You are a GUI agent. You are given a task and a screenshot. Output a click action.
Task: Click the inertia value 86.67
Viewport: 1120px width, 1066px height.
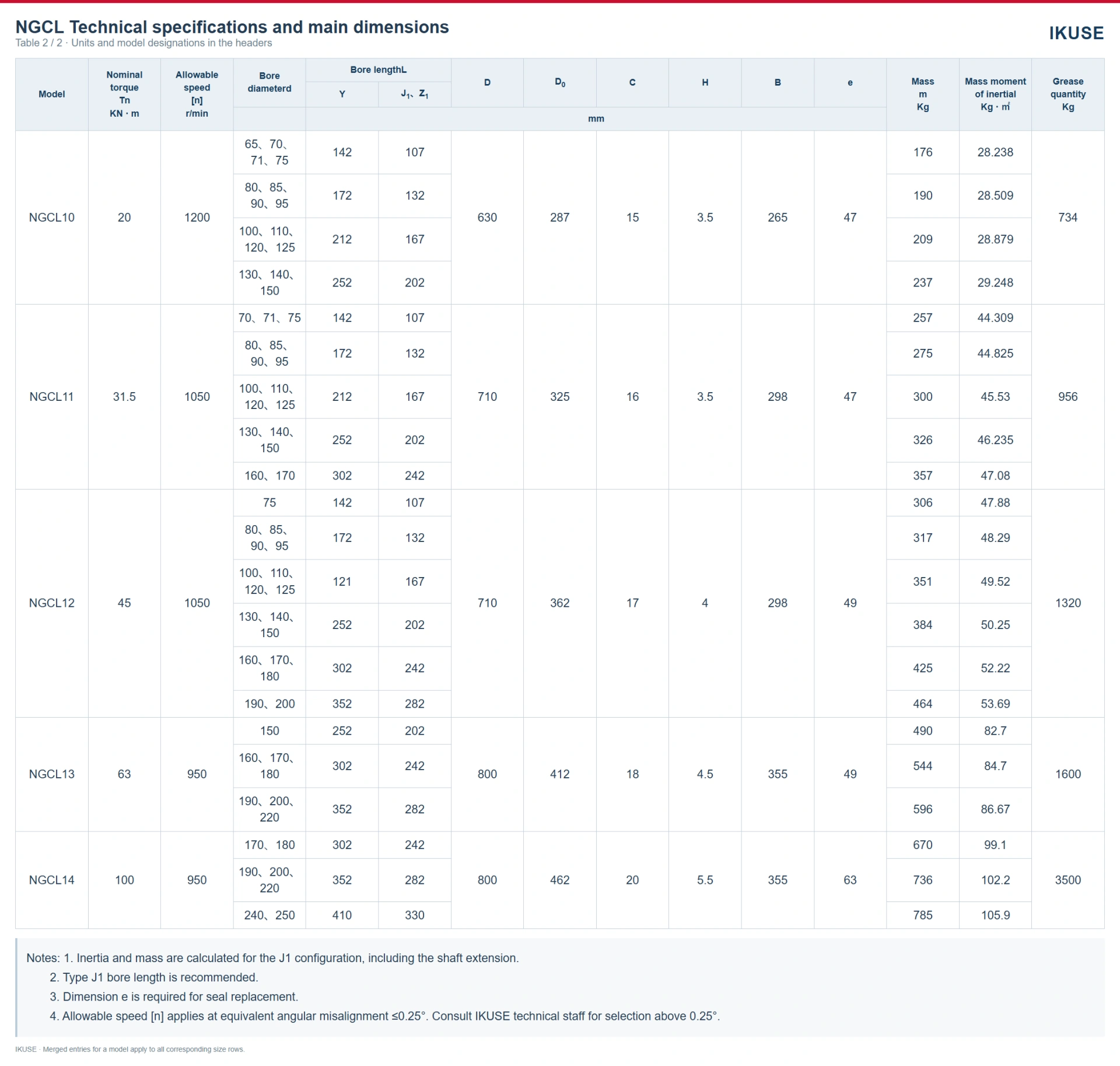[x=995, y=809]
